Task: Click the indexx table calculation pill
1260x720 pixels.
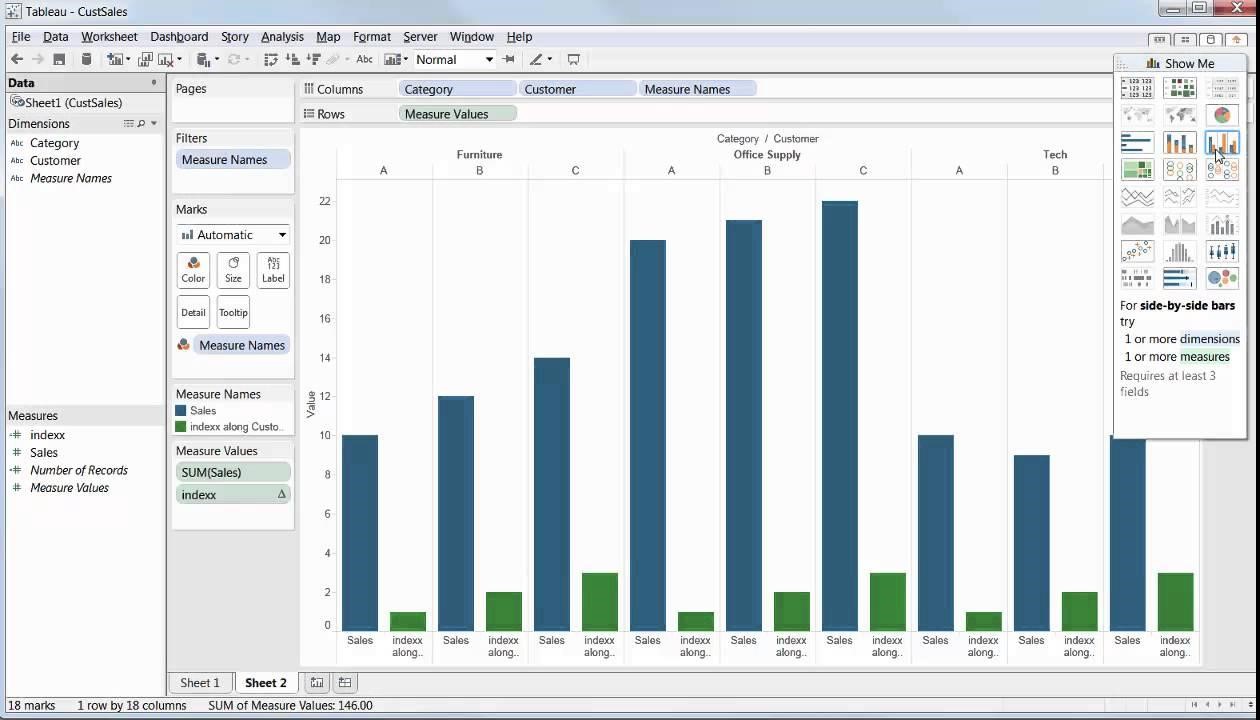Action: 233,494
